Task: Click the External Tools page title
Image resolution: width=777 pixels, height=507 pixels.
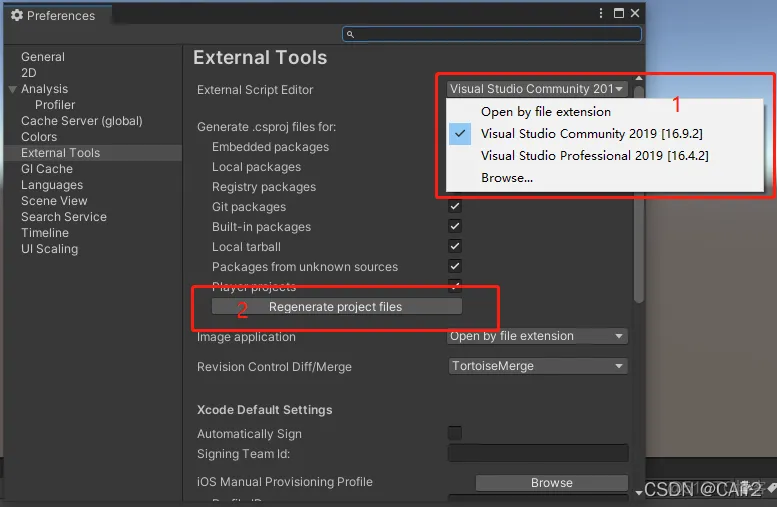Action: tap(260, 57)
